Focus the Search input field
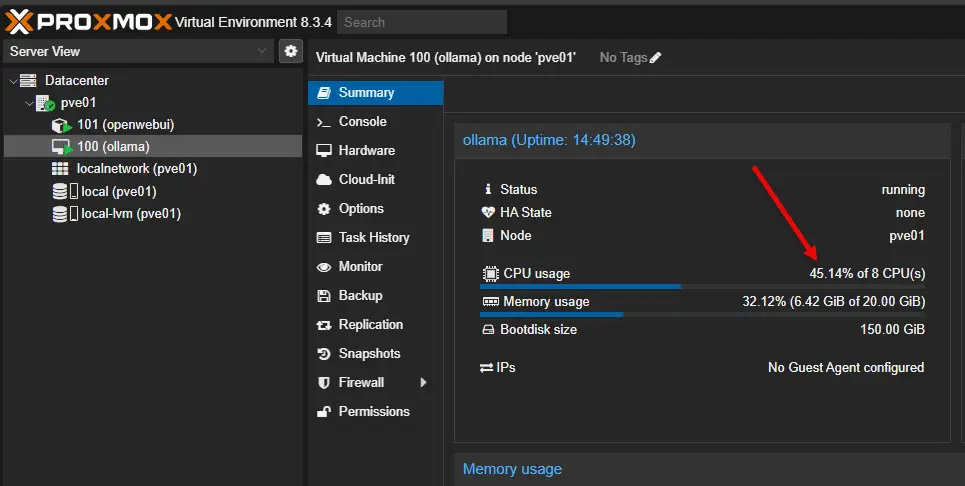The width and height of the screenshot is (965, 486). [421, 22]
